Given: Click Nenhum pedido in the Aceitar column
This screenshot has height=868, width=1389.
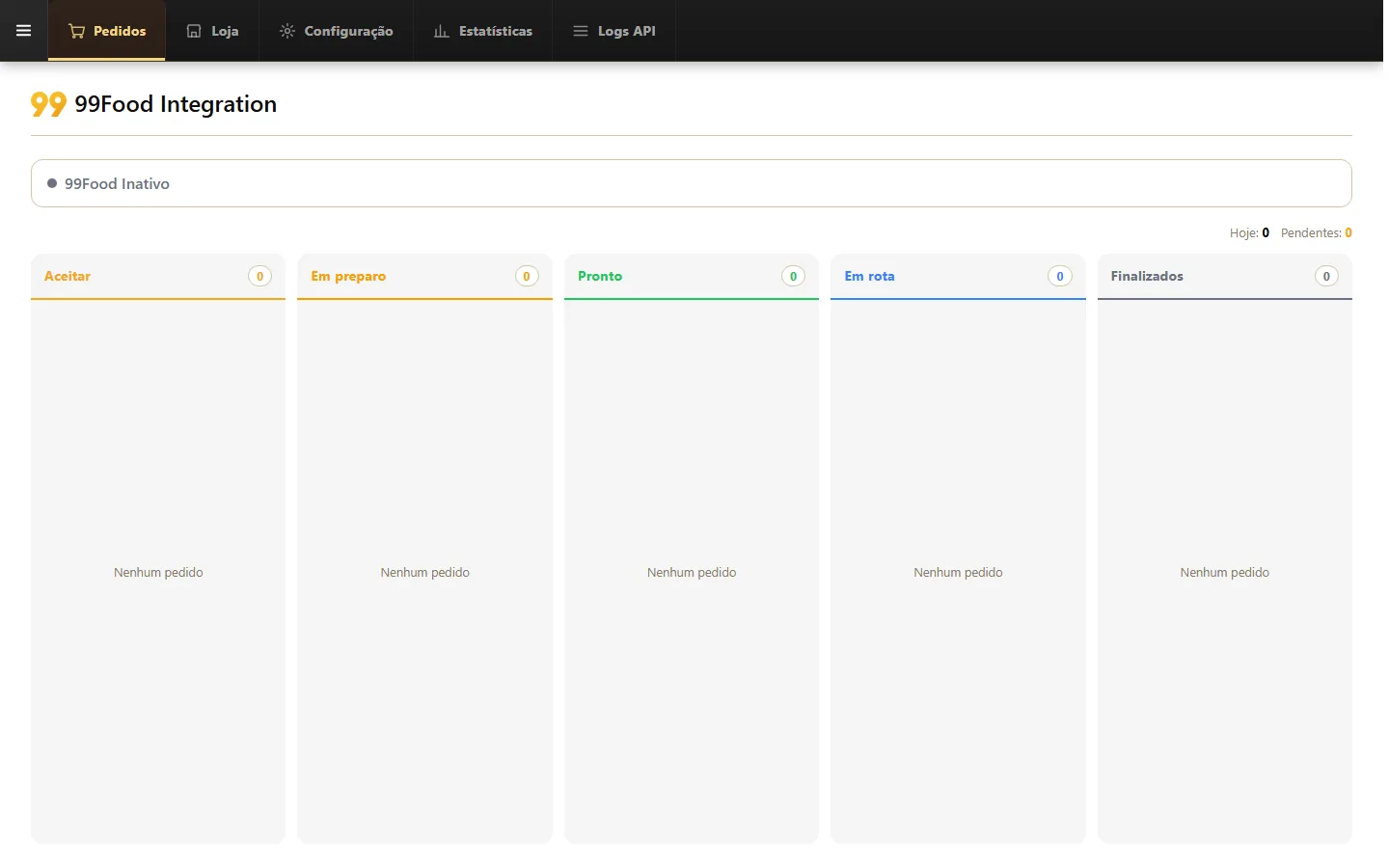Looking at the screenshot, I should tap(158, 572).
